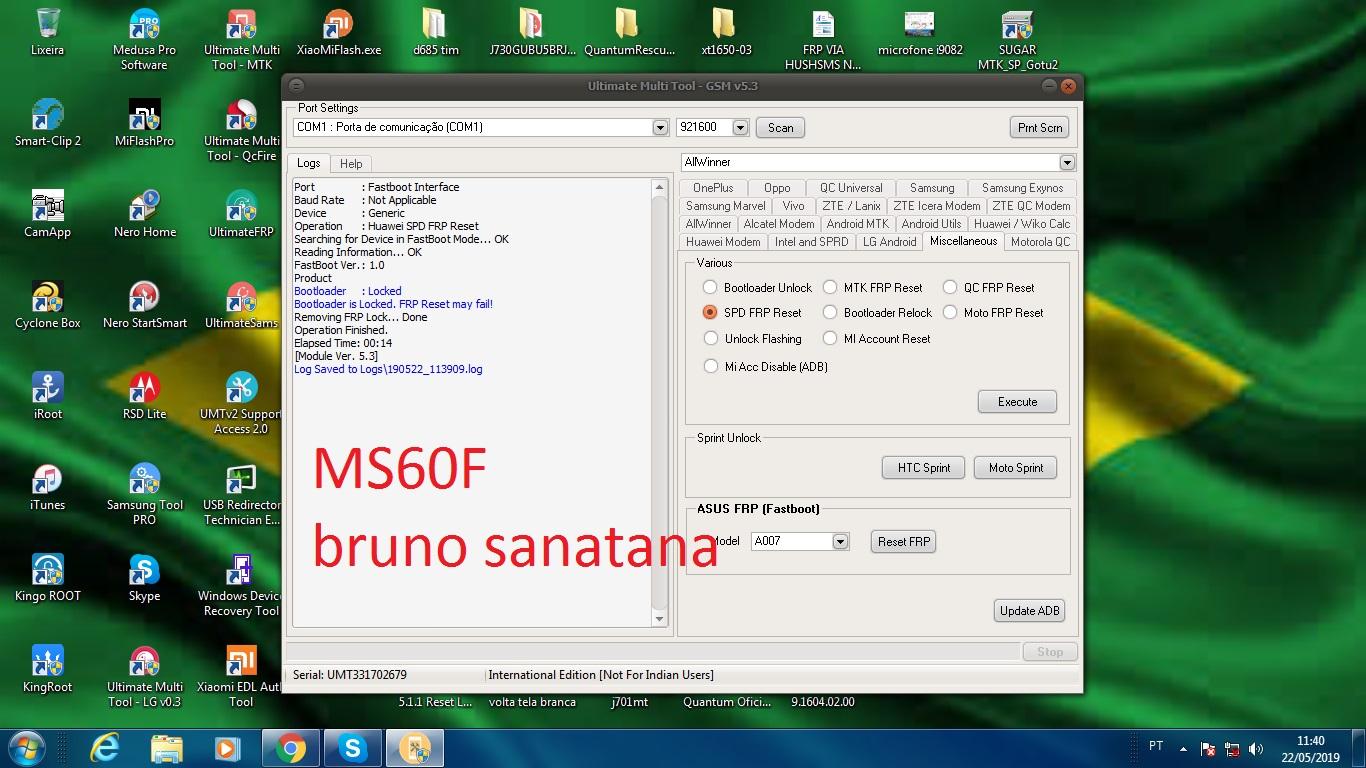Open Ultimate Multi Tool - MTK shortcut
Screen dimensions: 1366x768
[x=241, y=40]
